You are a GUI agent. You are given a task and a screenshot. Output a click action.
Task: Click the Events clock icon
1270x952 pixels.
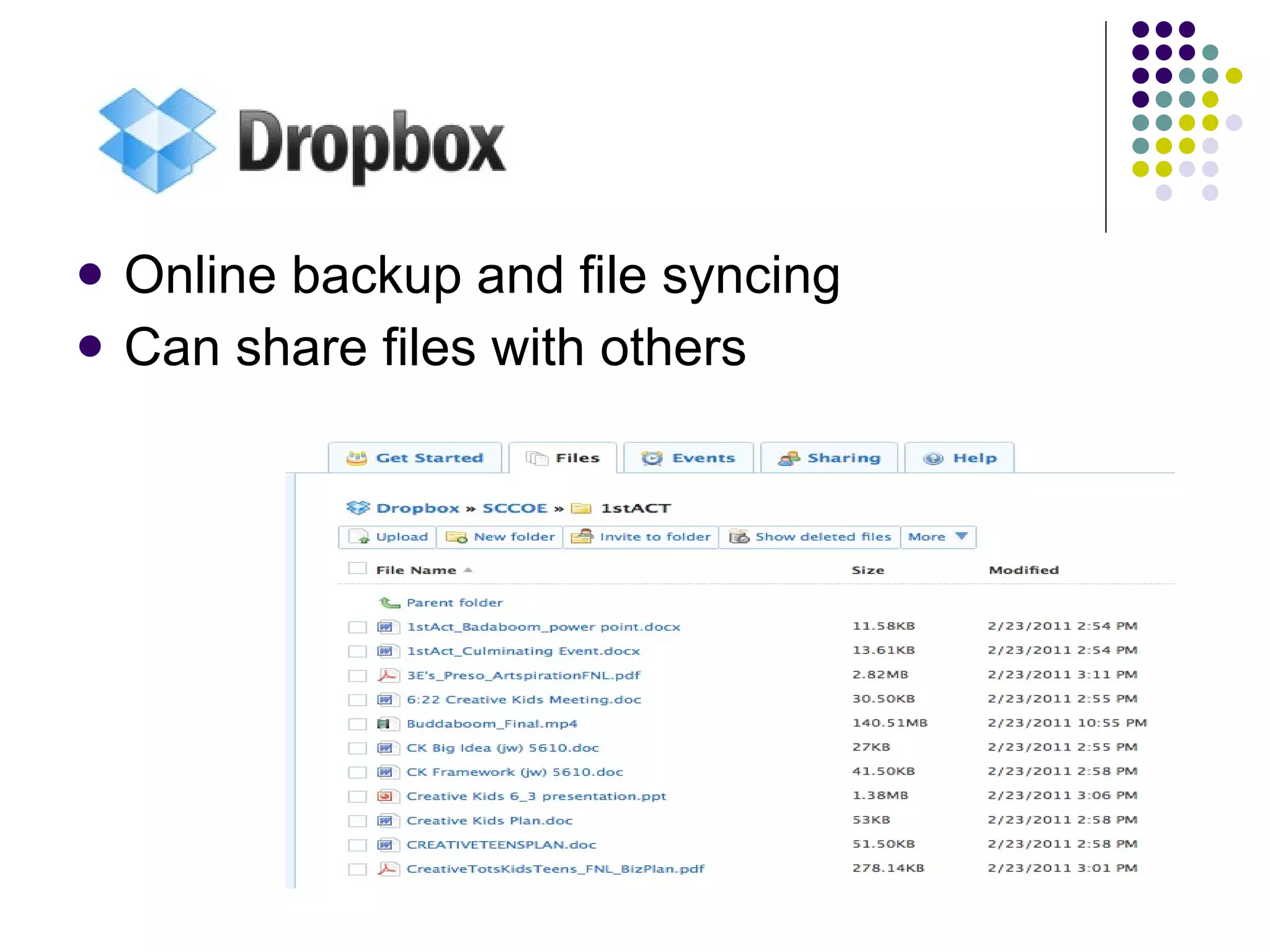pyautogui.click(x=652, y=458)
